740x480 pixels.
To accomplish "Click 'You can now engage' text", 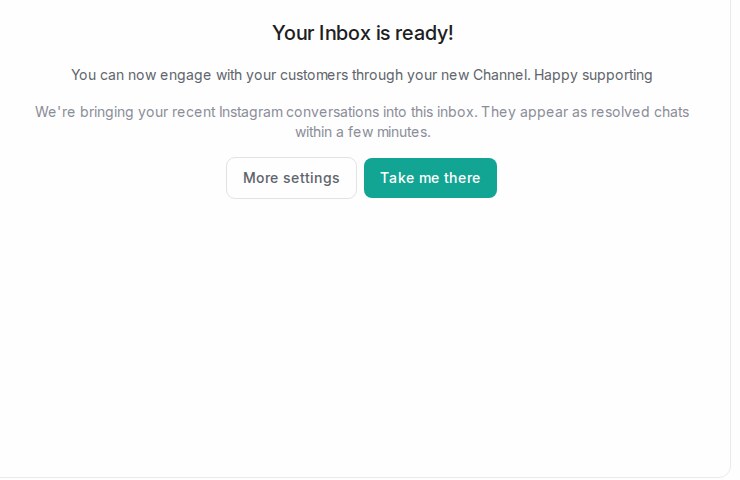I will (141, 75).
